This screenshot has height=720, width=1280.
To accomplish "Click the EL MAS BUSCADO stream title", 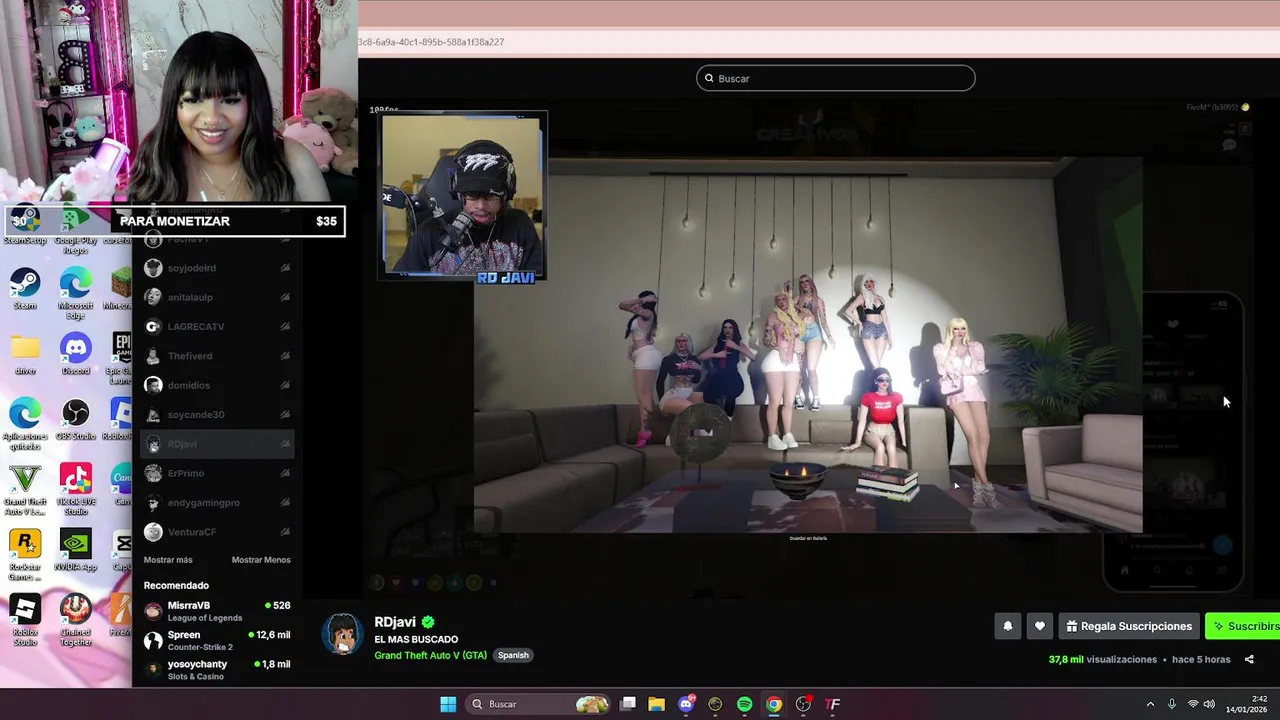I will coord(416,639).
